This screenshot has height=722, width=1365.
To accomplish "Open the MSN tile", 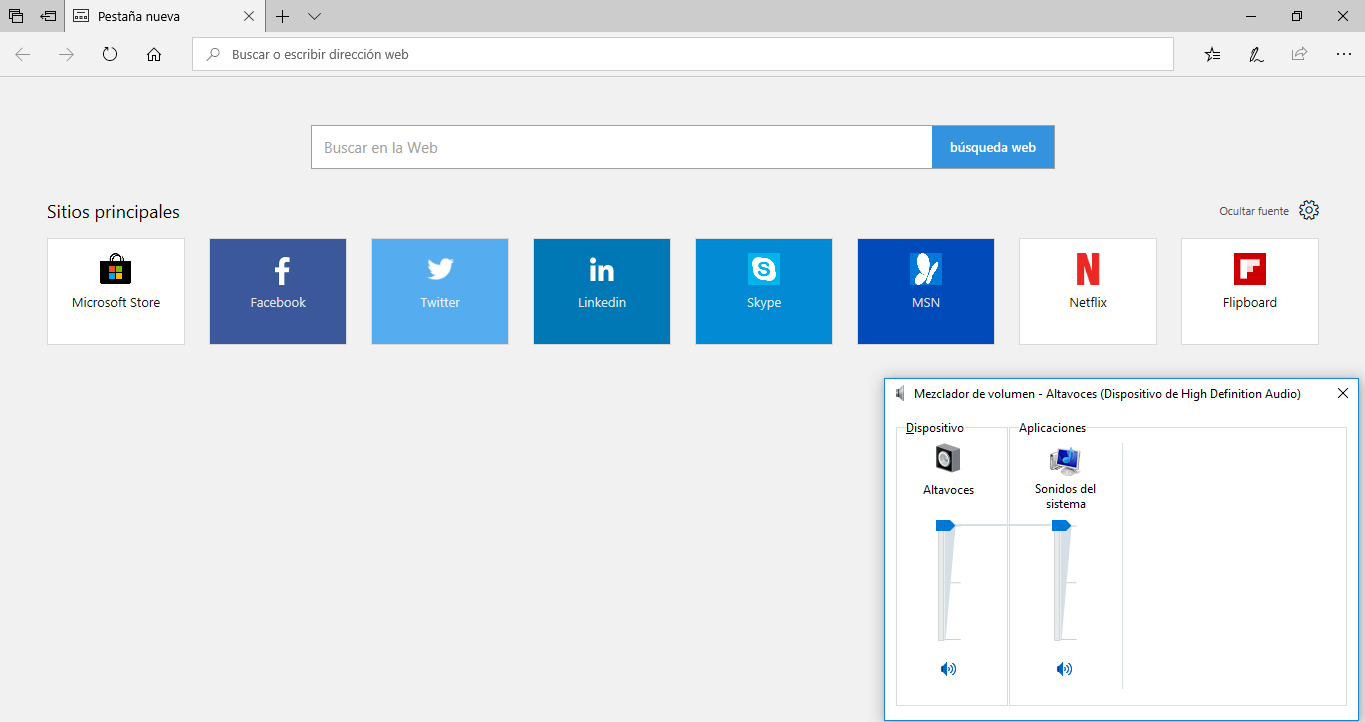I will [926, 291].
